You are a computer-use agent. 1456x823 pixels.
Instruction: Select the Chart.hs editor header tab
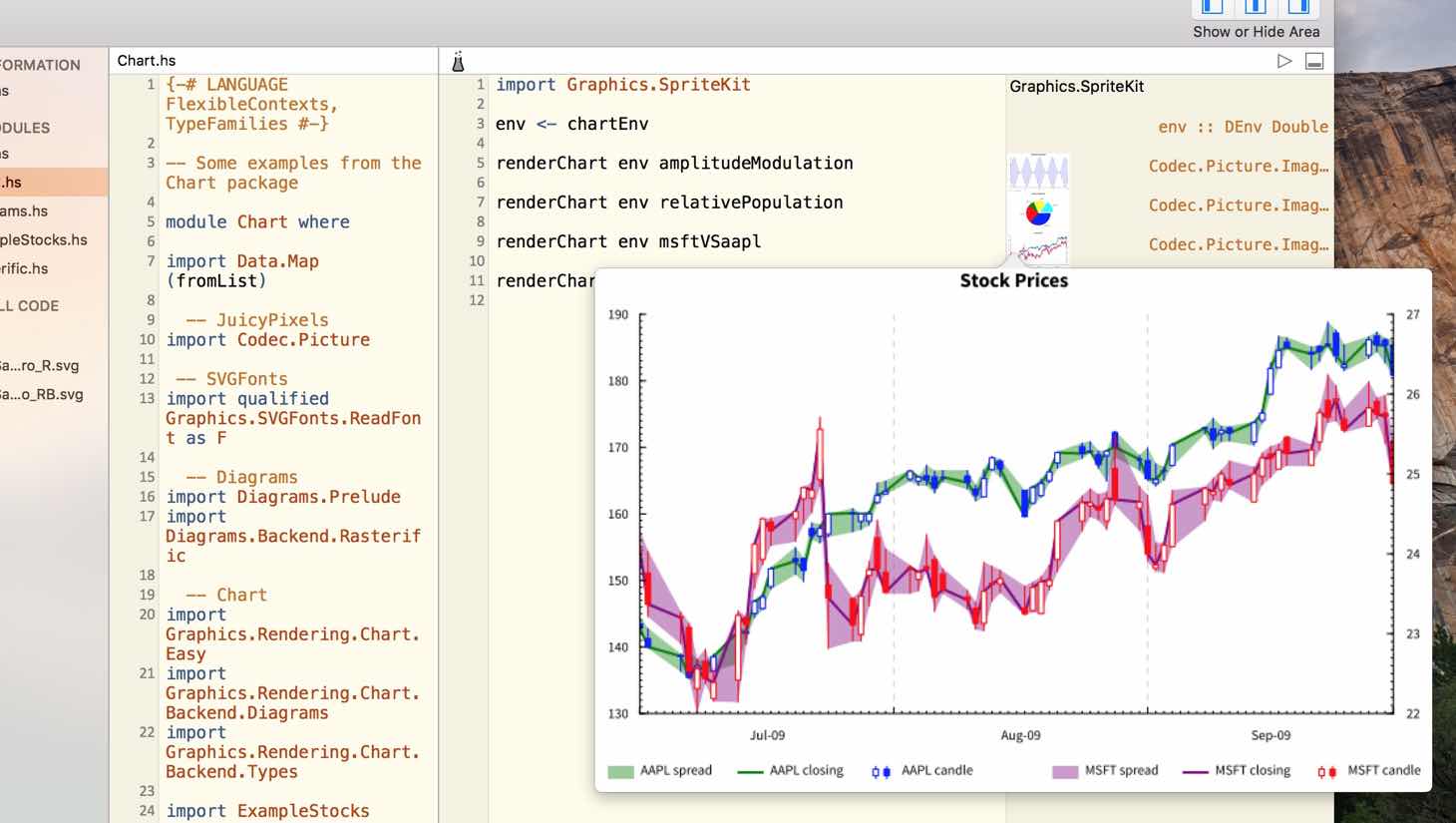(147, 60)
